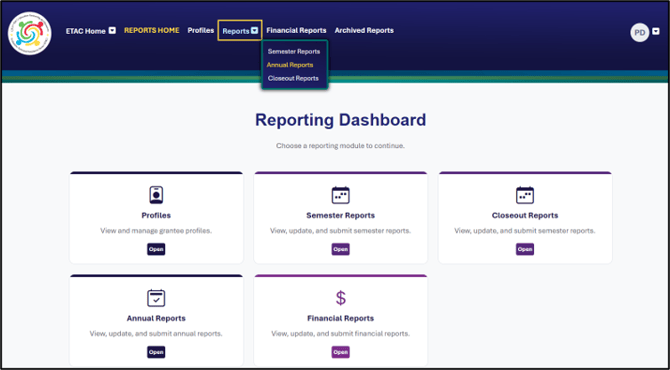The image size is (670, 370).
Task: Click 'View and manage grantee profiles.' text
Action: coord(156,231)
